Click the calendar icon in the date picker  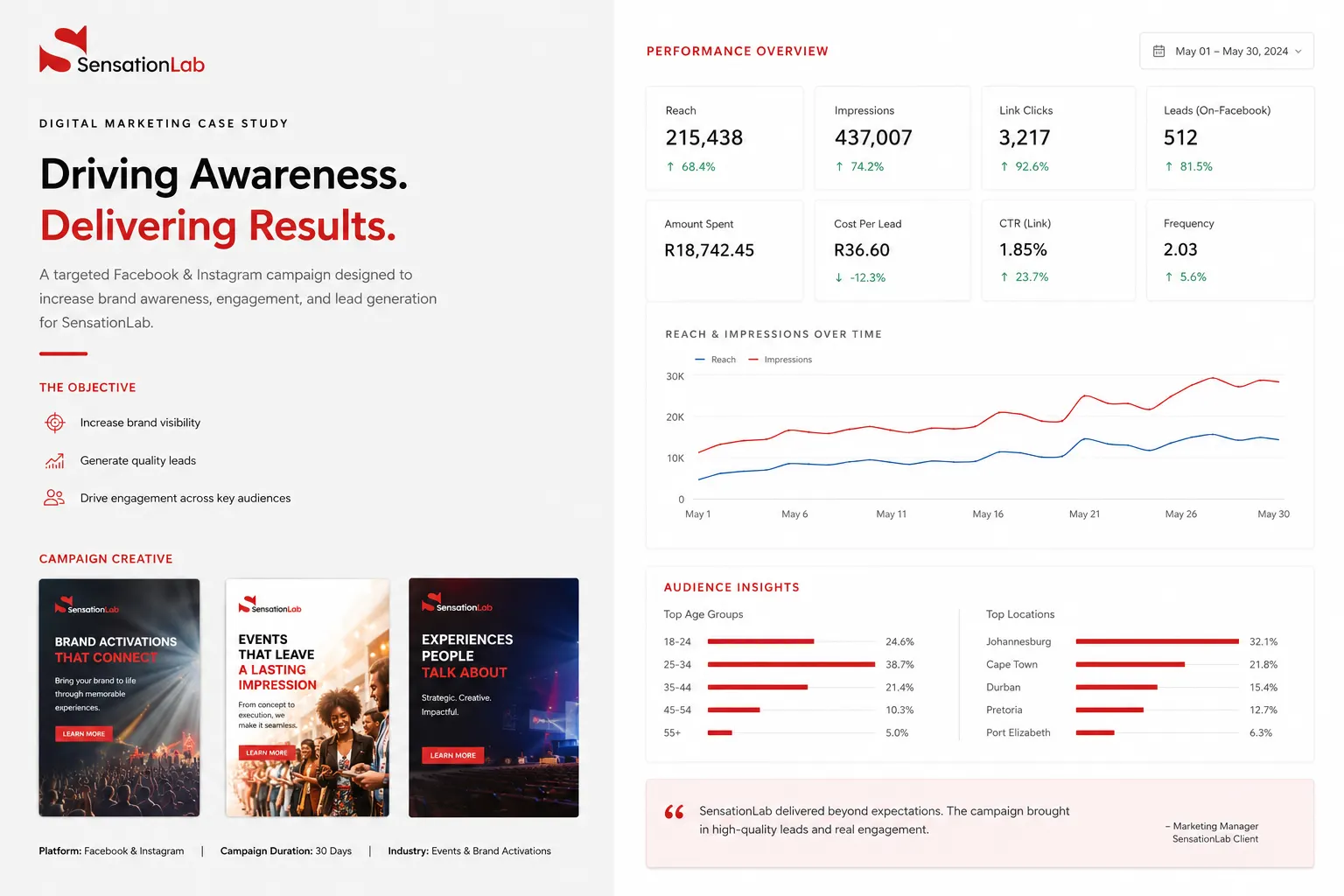(1158, 52)
